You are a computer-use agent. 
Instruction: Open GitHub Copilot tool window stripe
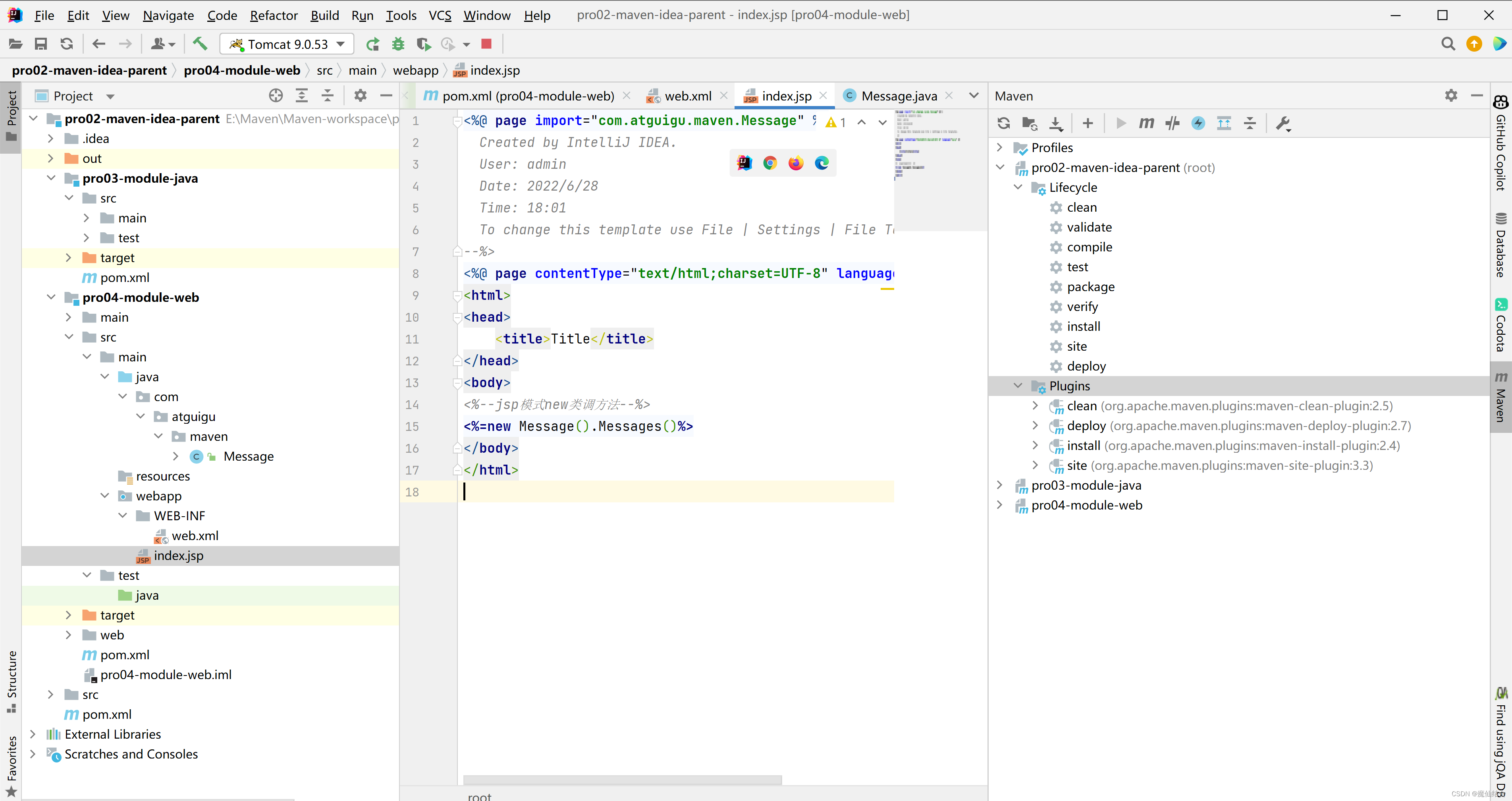pos(1500,143)
